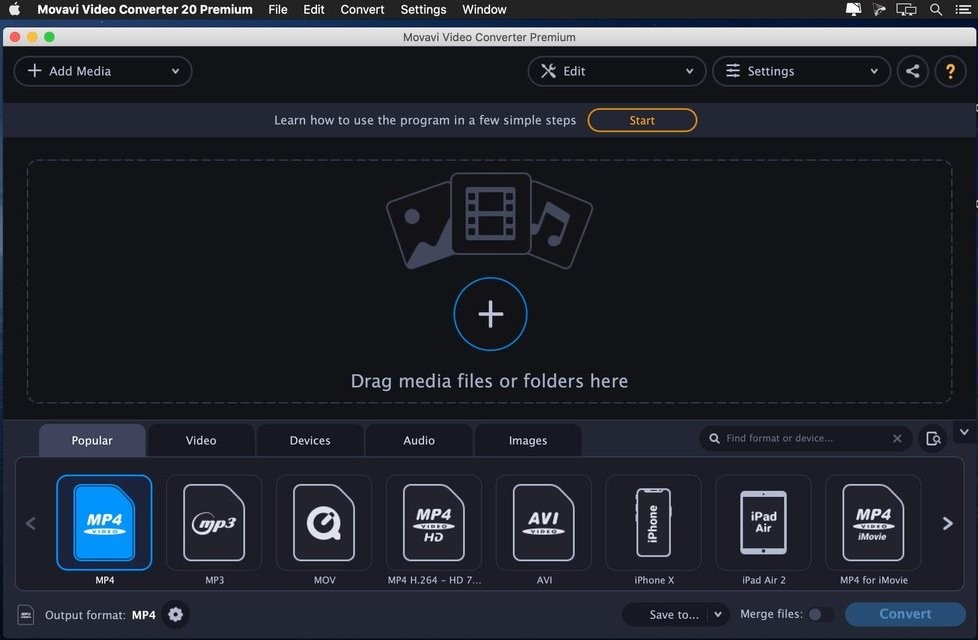
Task: Toggle the Merge files switch
Action: (819, 614)
